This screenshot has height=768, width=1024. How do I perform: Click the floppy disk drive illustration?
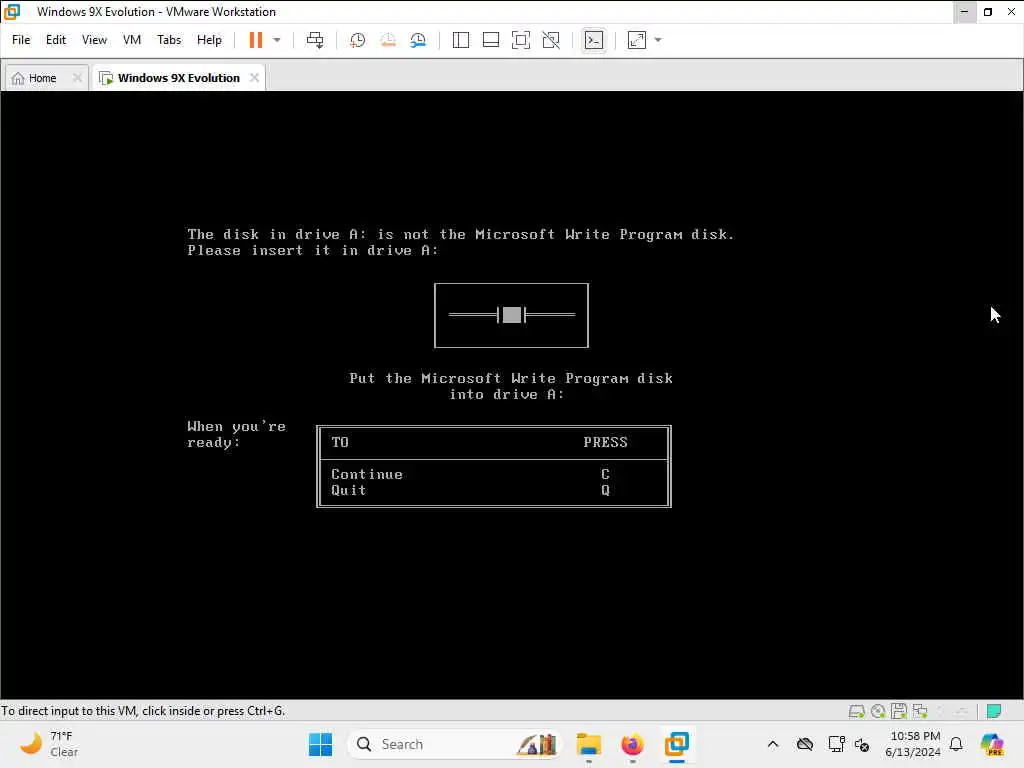click(x=511, y=315)
